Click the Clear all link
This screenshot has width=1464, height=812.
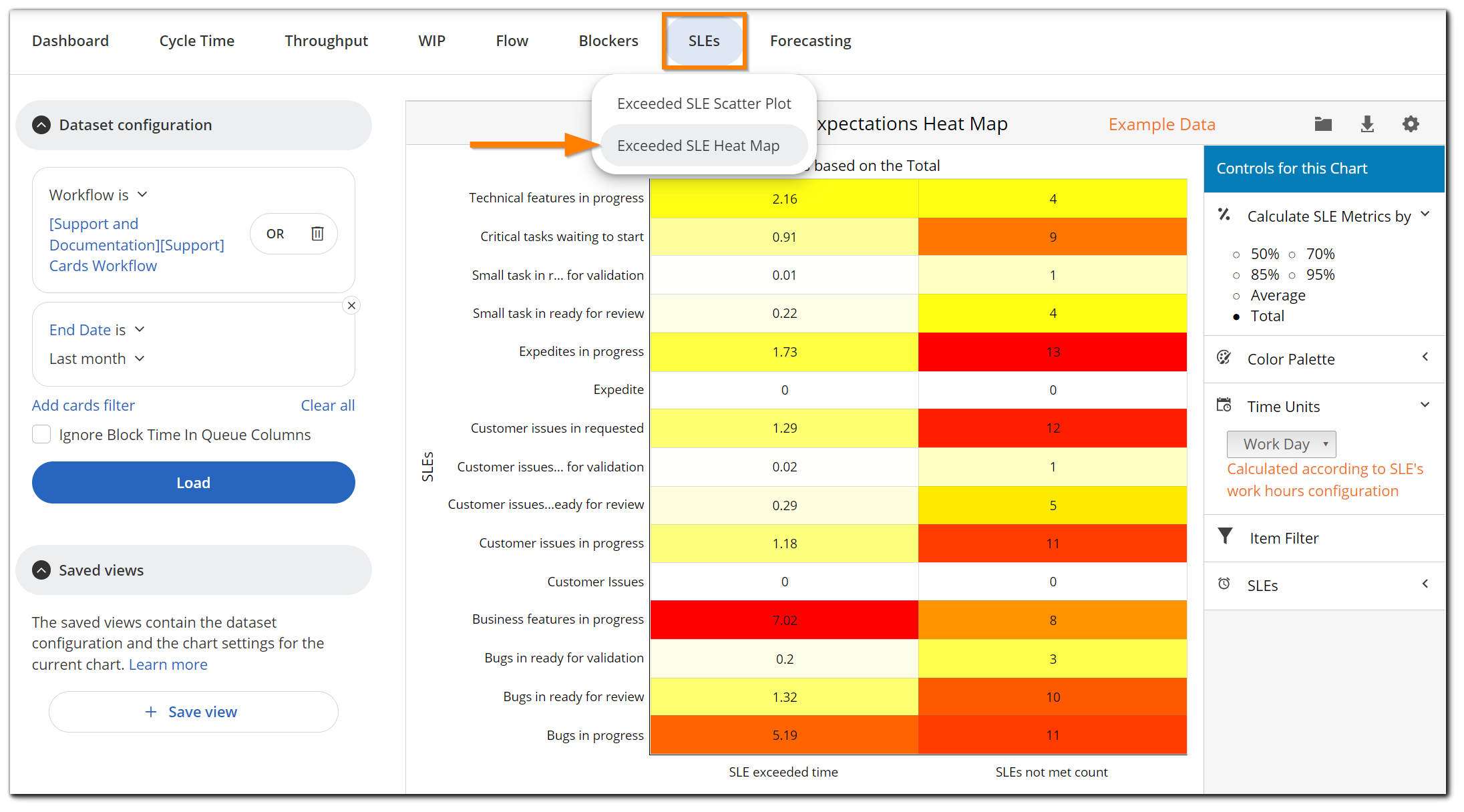coord(327,405)
